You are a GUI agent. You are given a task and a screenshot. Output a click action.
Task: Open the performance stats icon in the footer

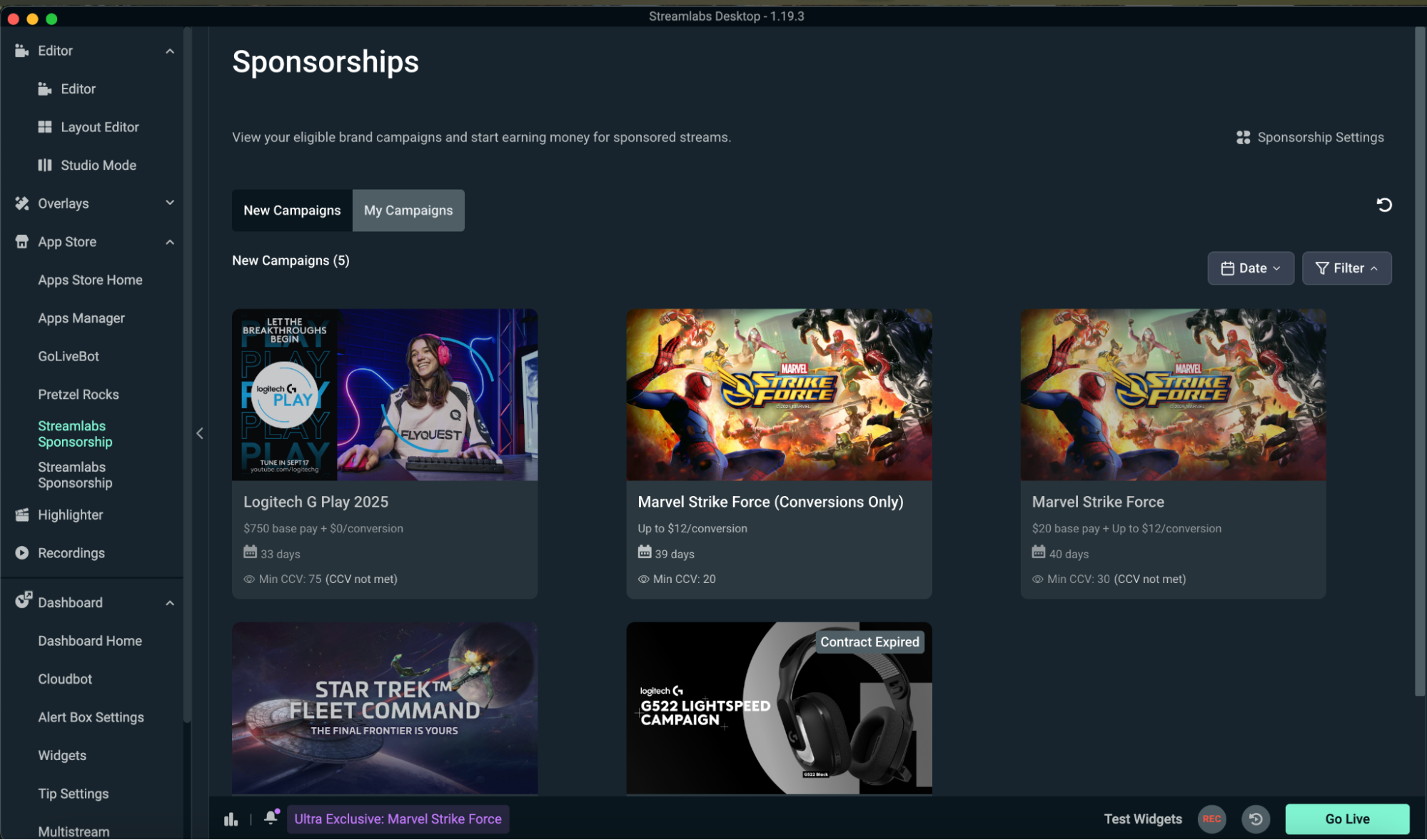click(230, 819)
